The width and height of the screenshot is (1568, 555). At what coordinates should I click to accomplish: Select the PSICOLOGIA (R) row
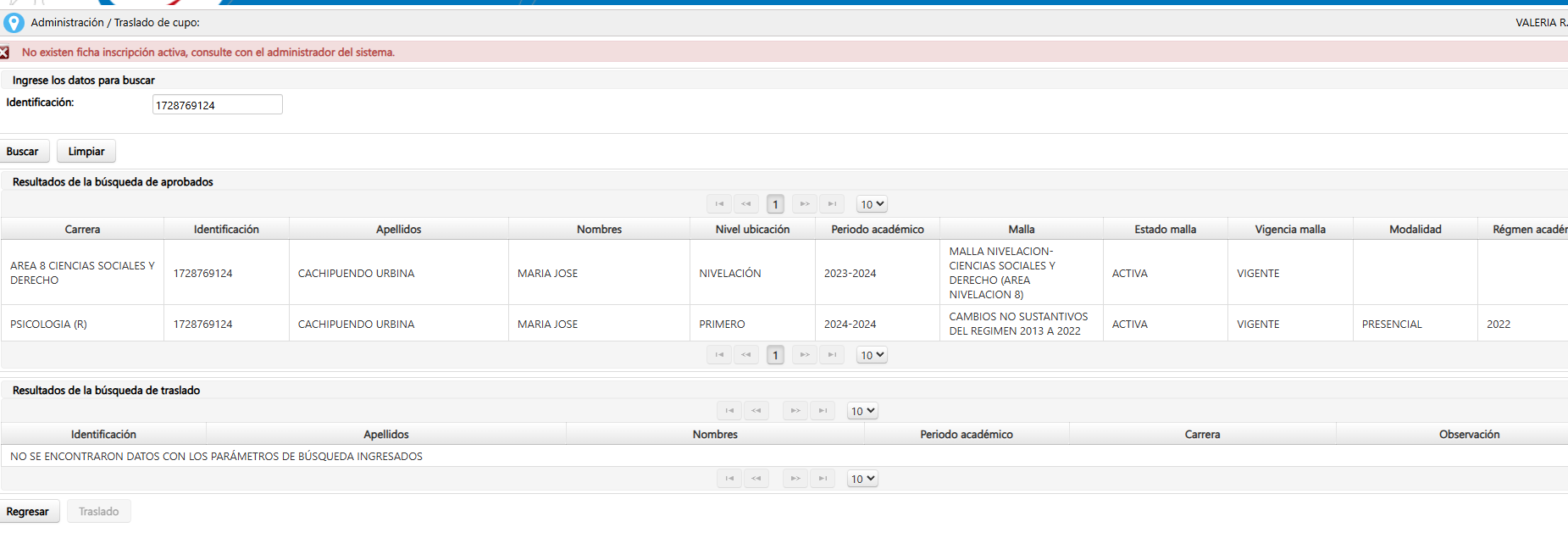pyautogui.click(x=48, y=325)
